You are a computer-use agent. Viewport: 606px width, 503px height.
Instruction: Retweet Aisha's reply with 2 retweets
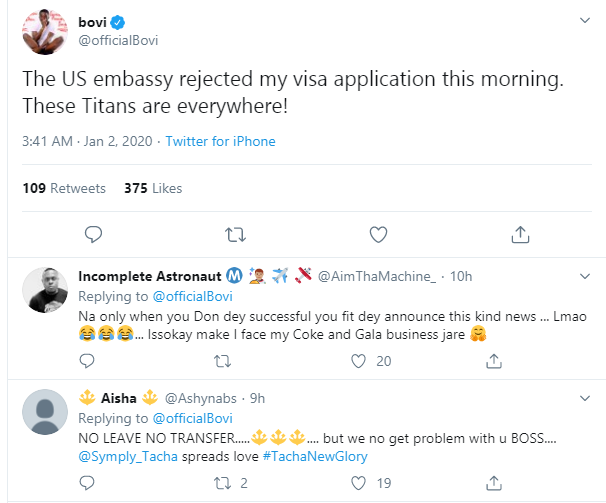(x=223, y=483)
